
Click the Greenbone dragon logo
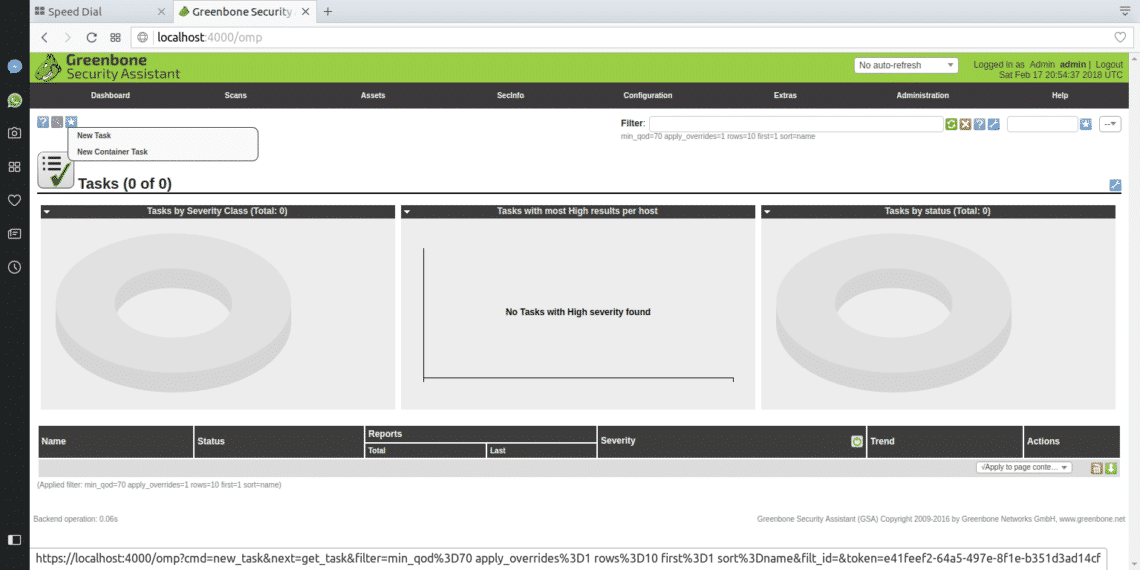click(x=49, y=68)
